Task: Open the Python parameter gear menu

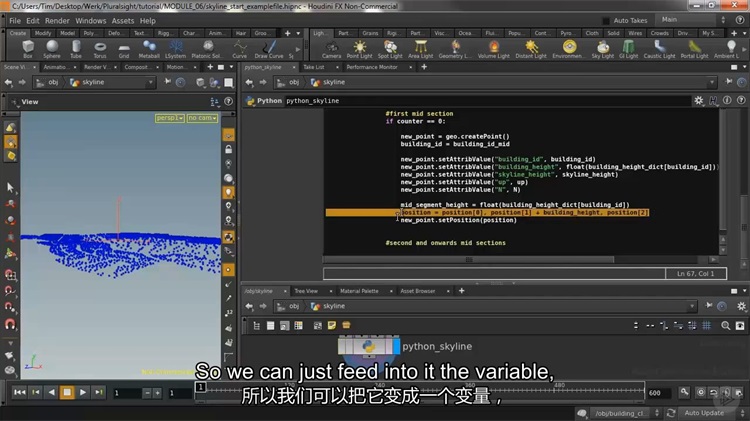Action: [699, 100]
